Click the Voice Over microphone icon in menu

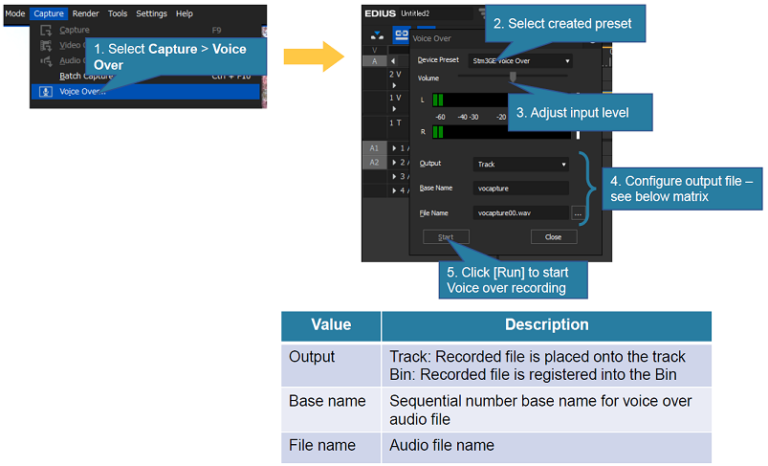46,92
